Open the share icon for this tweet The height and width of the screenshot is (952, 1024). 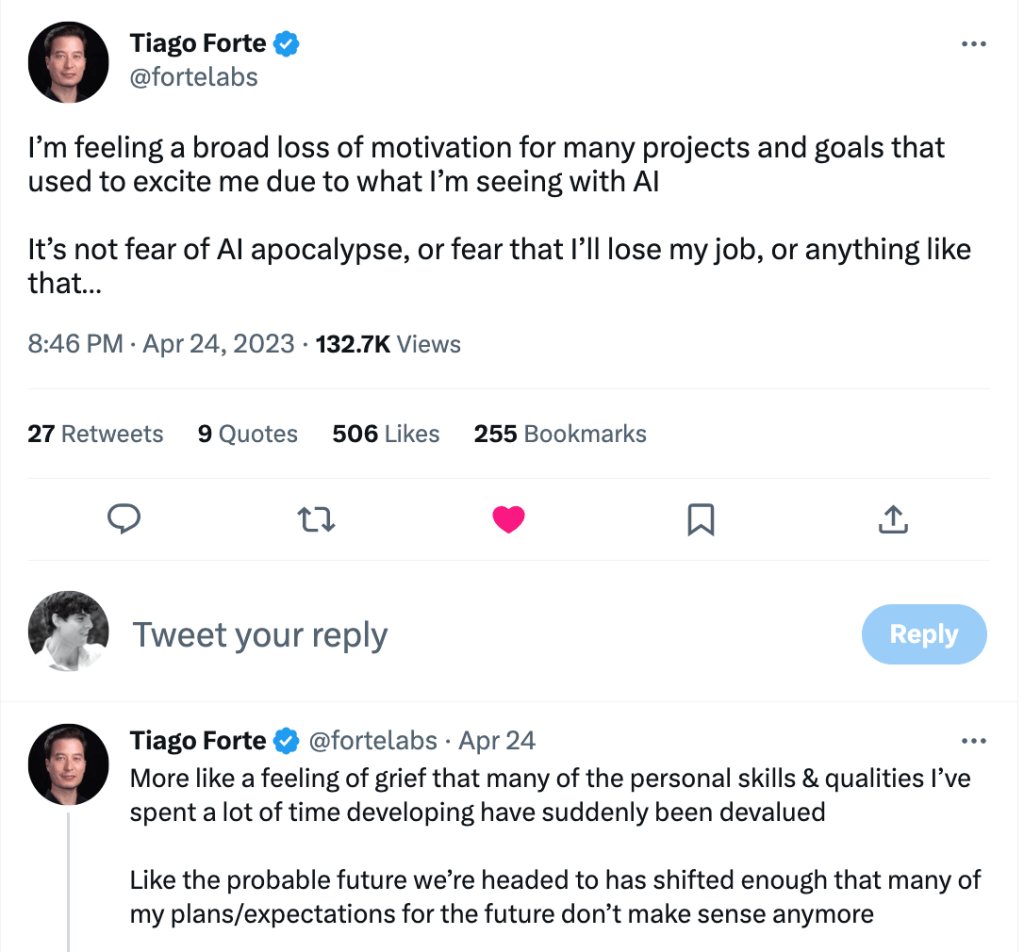pos(893,518)
